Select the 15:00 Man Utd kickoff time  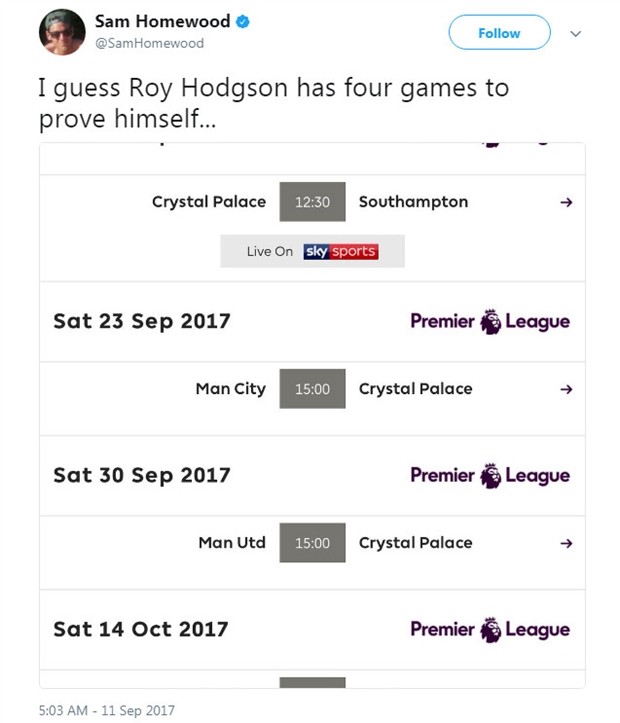click(312, 543)
